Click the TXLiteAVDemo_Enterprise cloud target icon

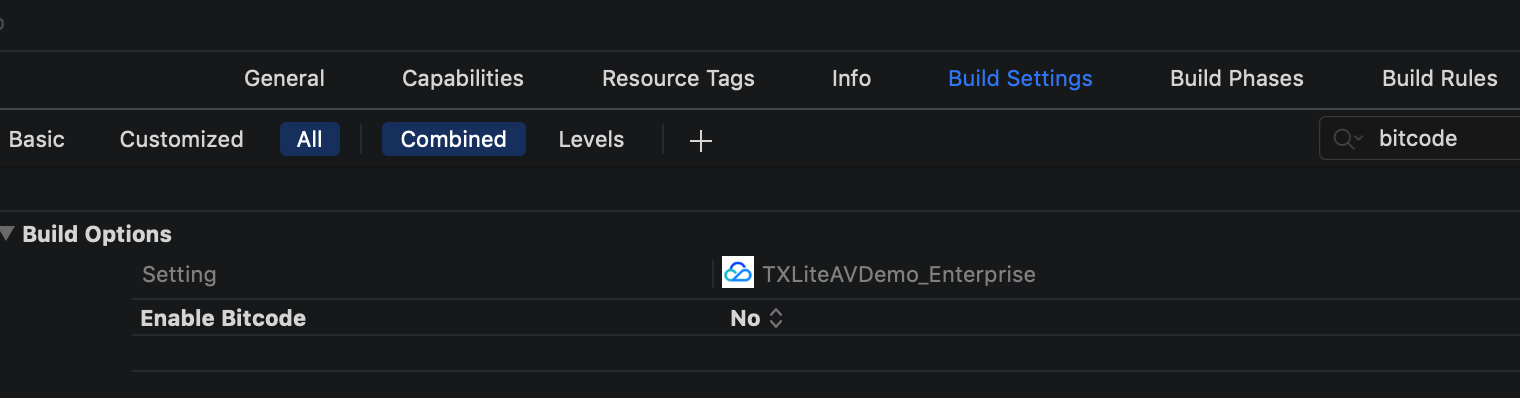(x=738, y=273)
